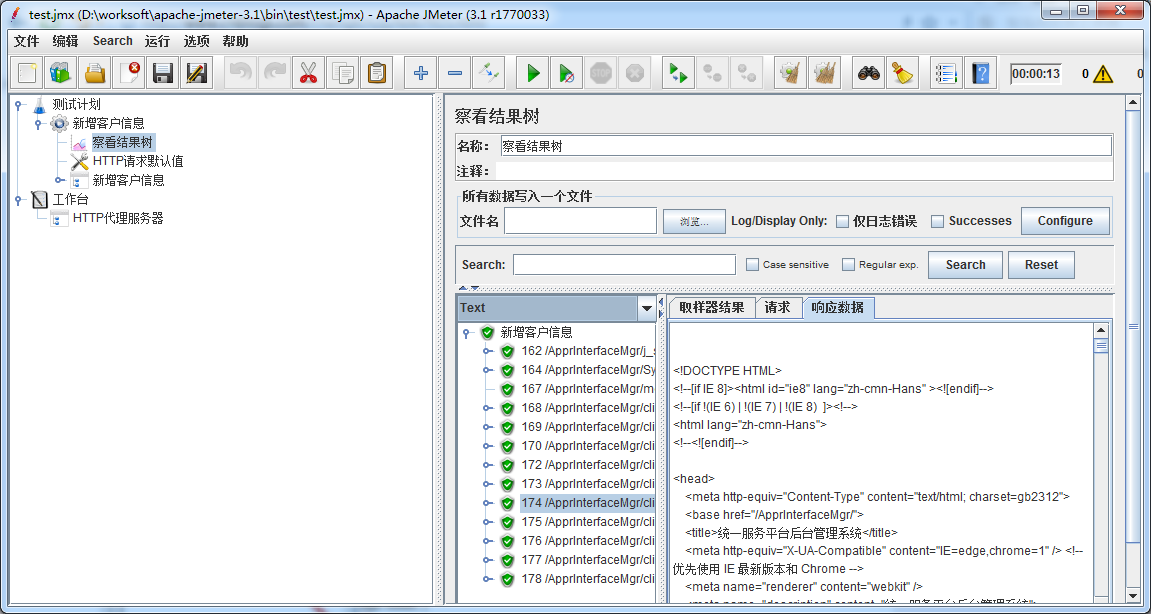Viewport: 1151px width, 614px height.
Task: Click the Clear All broom icon
Action: (x=902, y=73)
